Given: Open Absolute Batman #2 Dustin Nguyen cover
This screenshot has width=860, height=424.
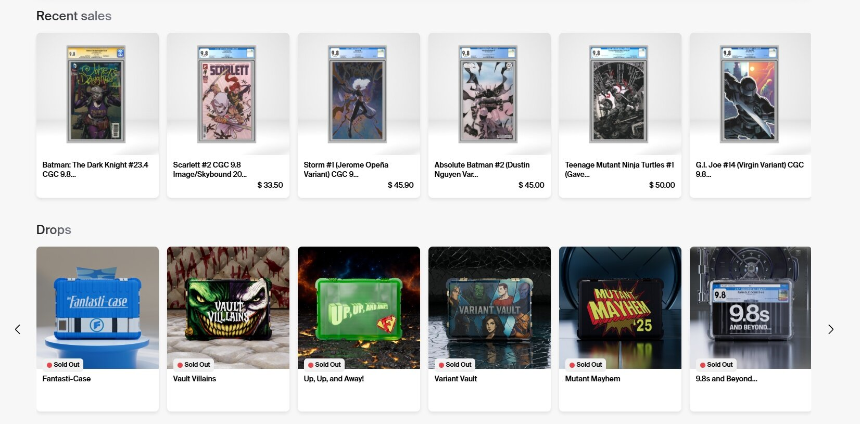Looking at the screenshot, I should click(x=488, y=94).
